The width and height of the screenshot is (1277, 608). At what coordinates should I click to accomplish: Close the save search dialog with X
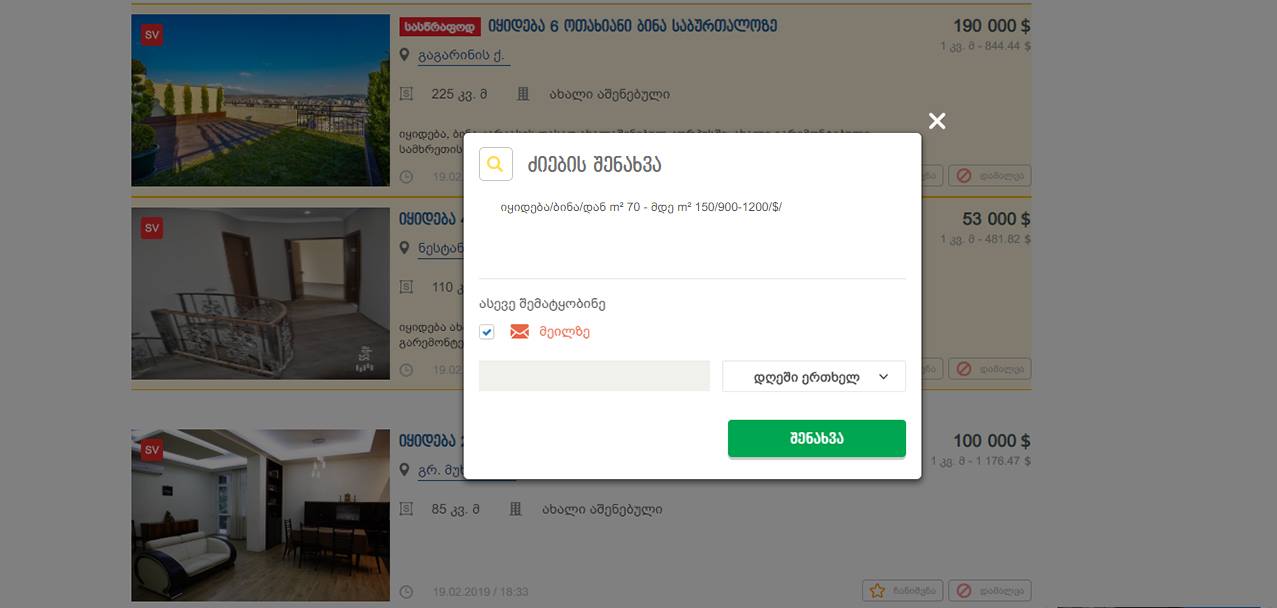936,121
